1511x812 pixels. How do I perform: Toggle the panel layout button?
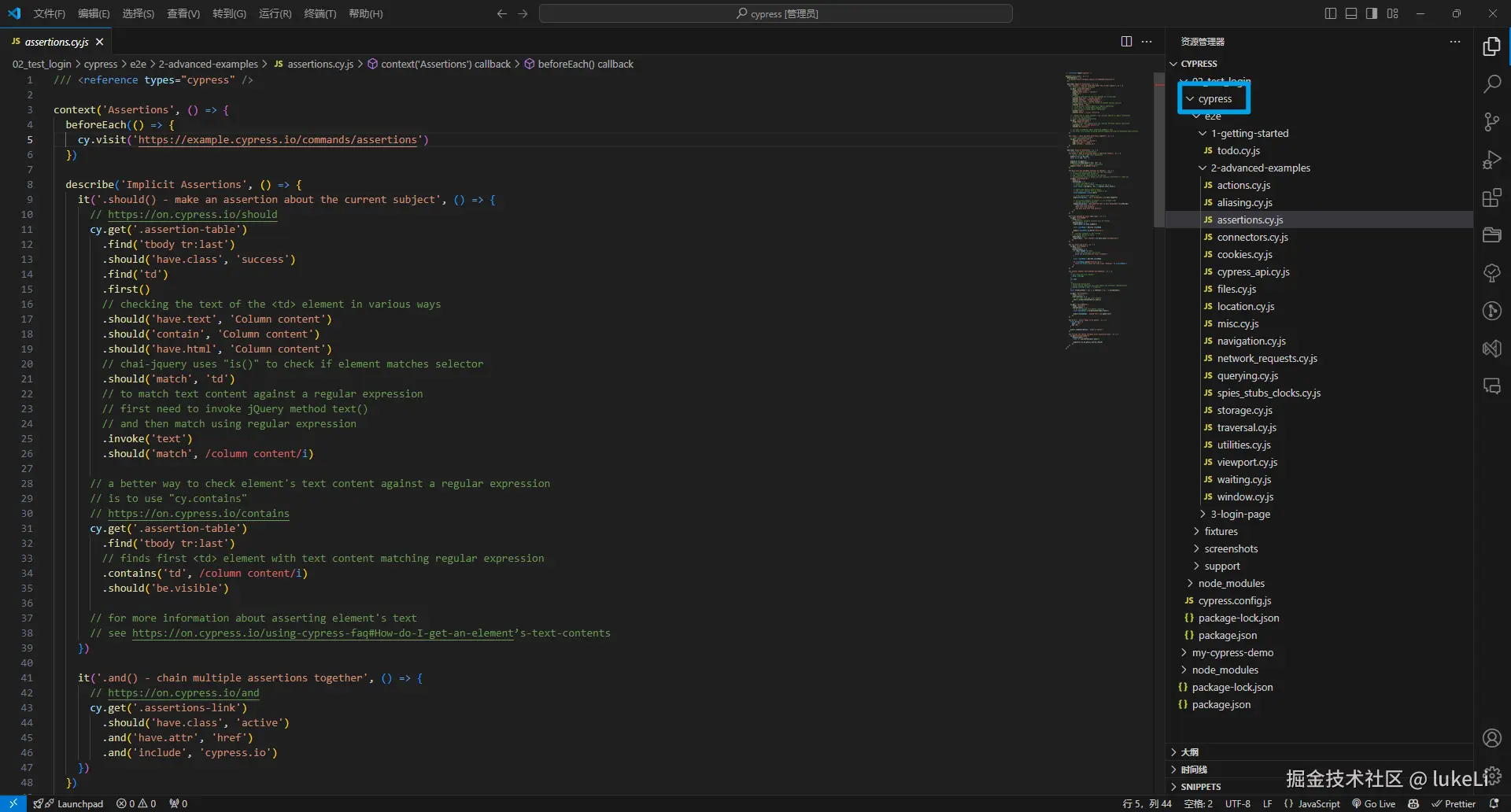pos(1351,13)
